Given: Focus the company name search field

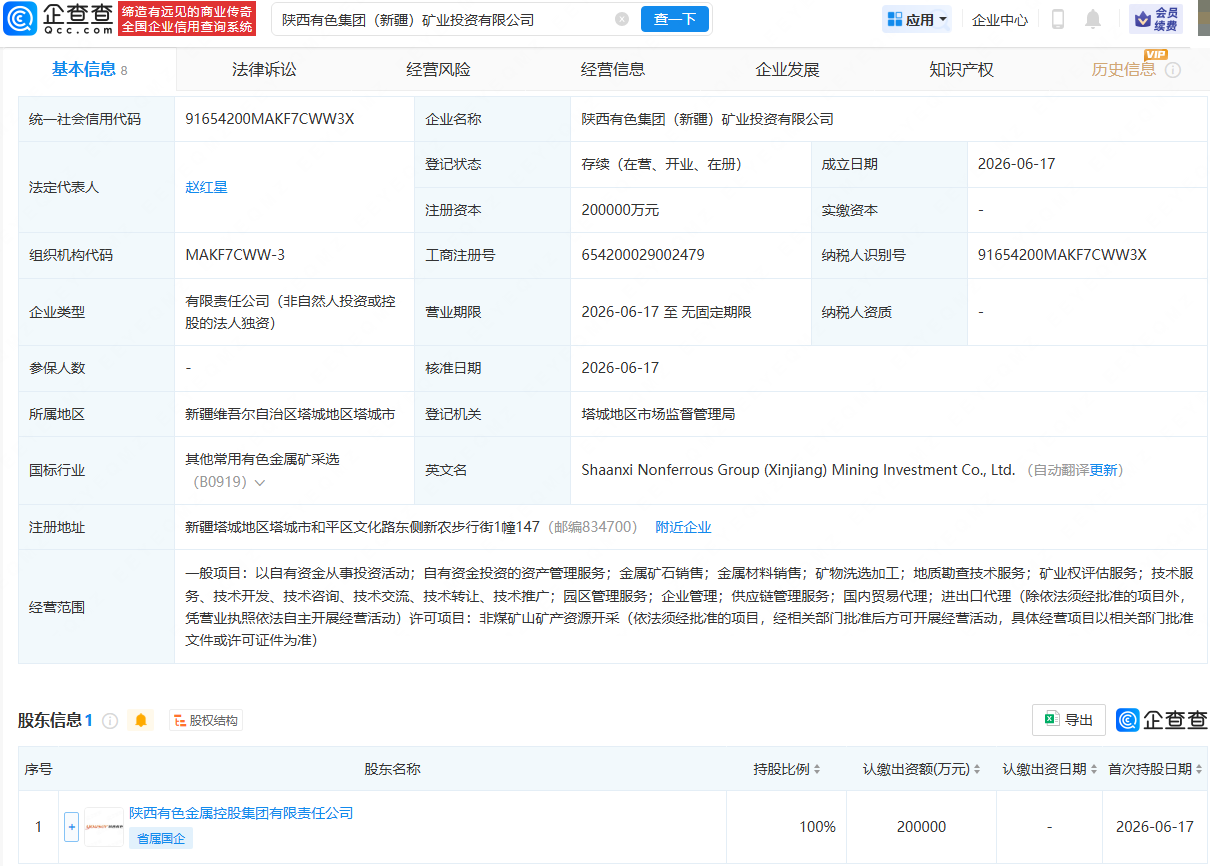Looking at the screenshot, I should point(445,19).
